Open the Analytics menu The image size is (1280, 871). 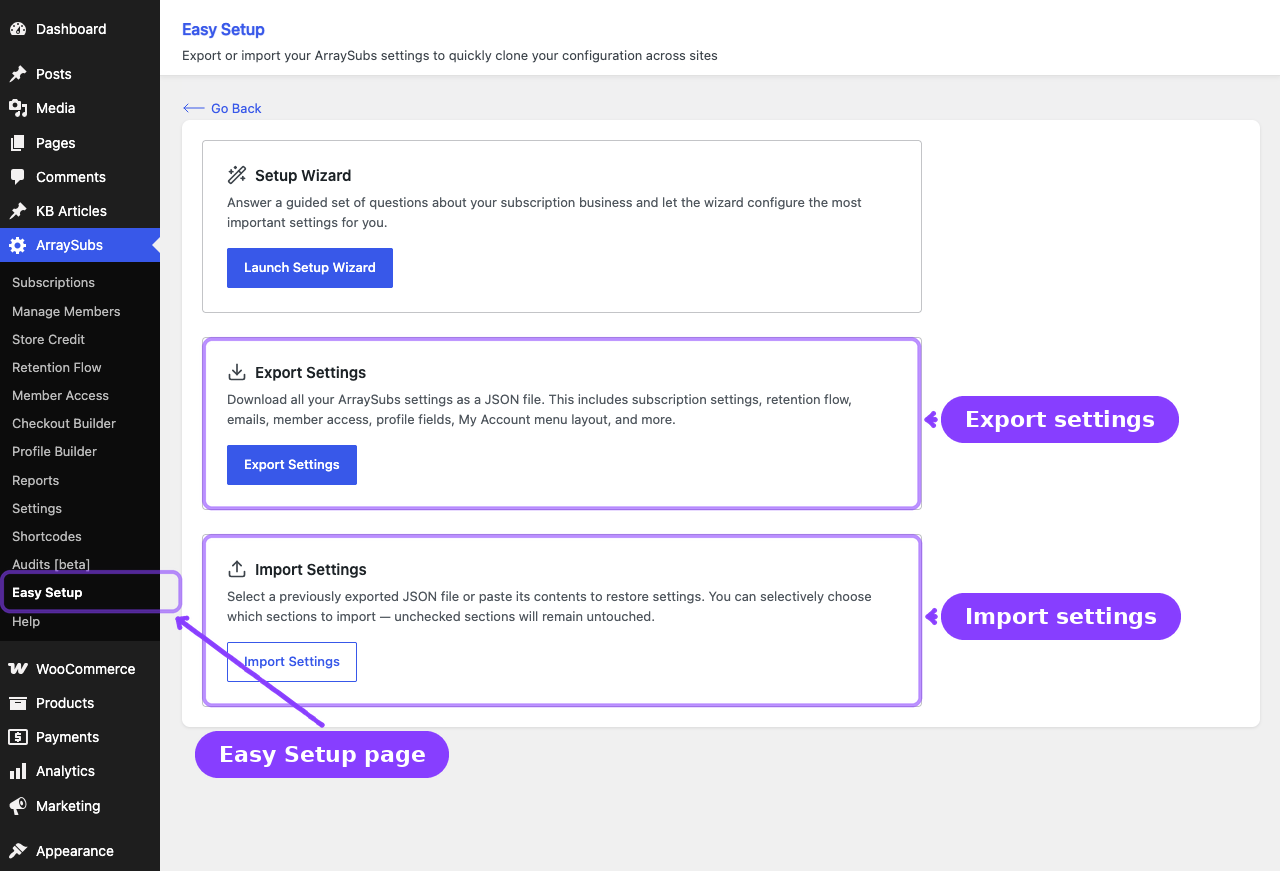coord(80,771)
